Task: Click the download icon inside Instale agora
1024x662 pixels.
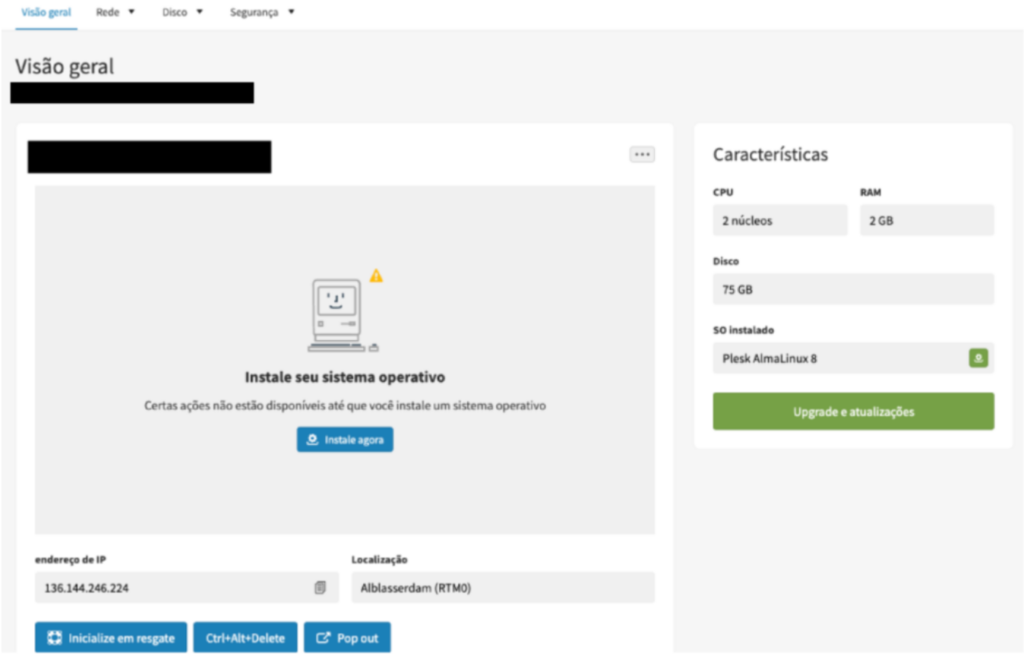Action: click(312, 439)
